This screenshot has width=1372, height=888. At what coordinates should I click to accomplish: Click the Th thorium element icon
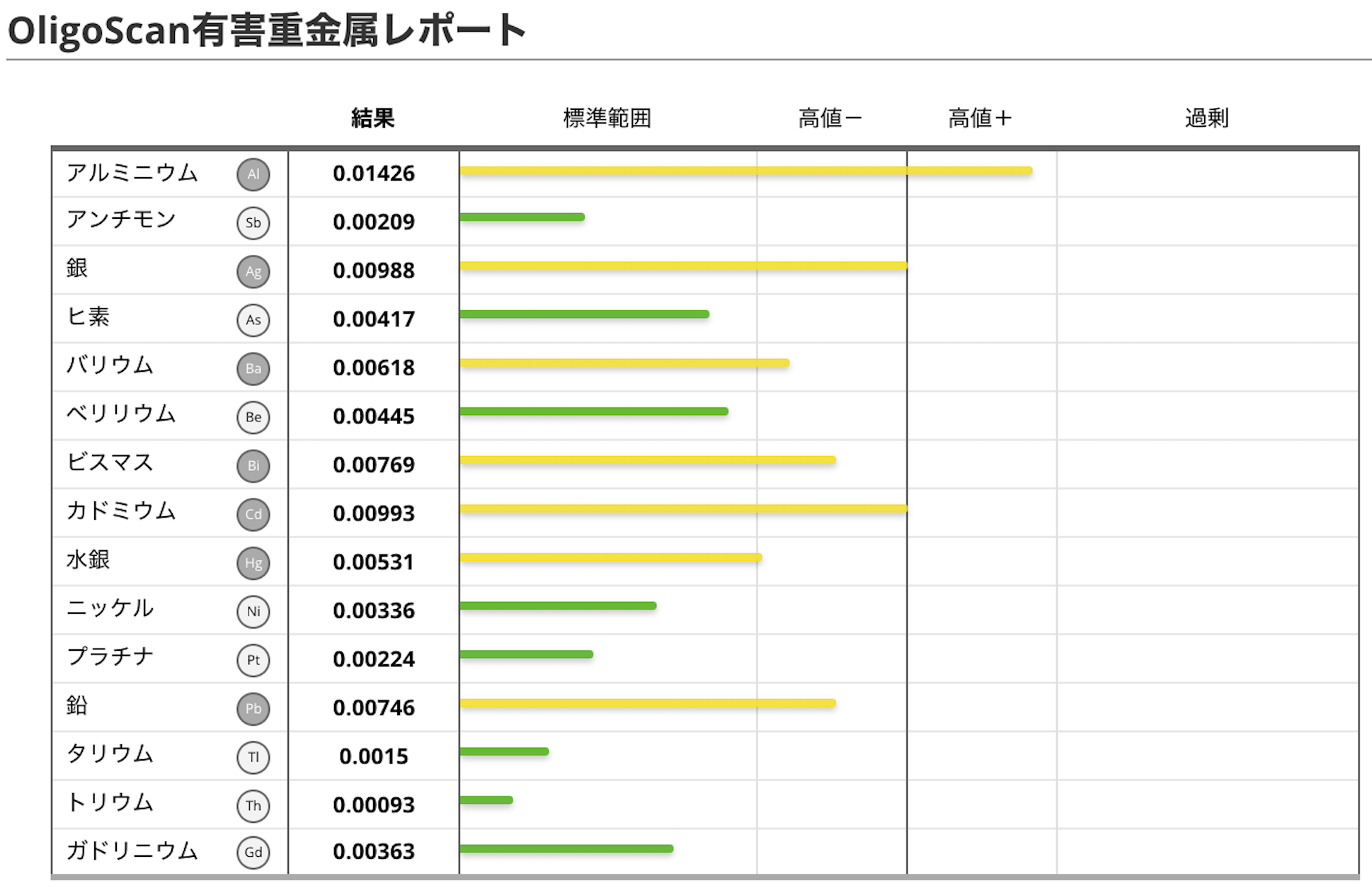tap(253, 806)
